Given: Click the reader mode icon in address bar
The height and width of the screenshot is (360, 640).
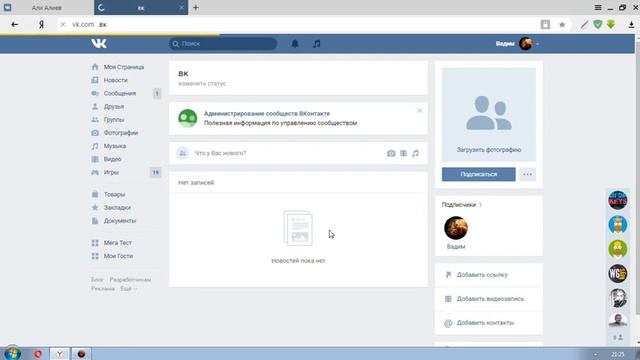Looking at the screenshot, I should click(545, 24).
